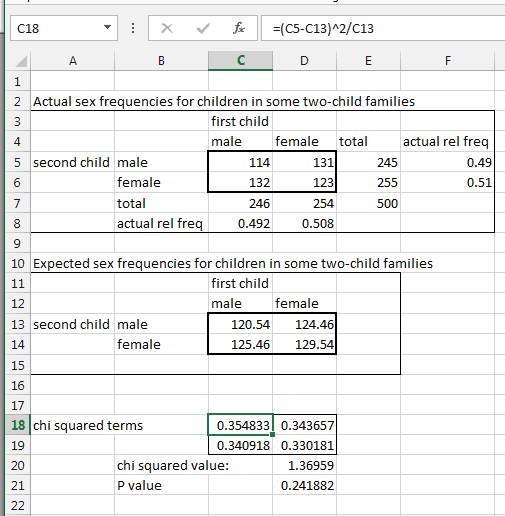This screenshot has width=505, height=516.
Task: Click the 'first child' cell in row 11
Action: click(x=240, y=283)
